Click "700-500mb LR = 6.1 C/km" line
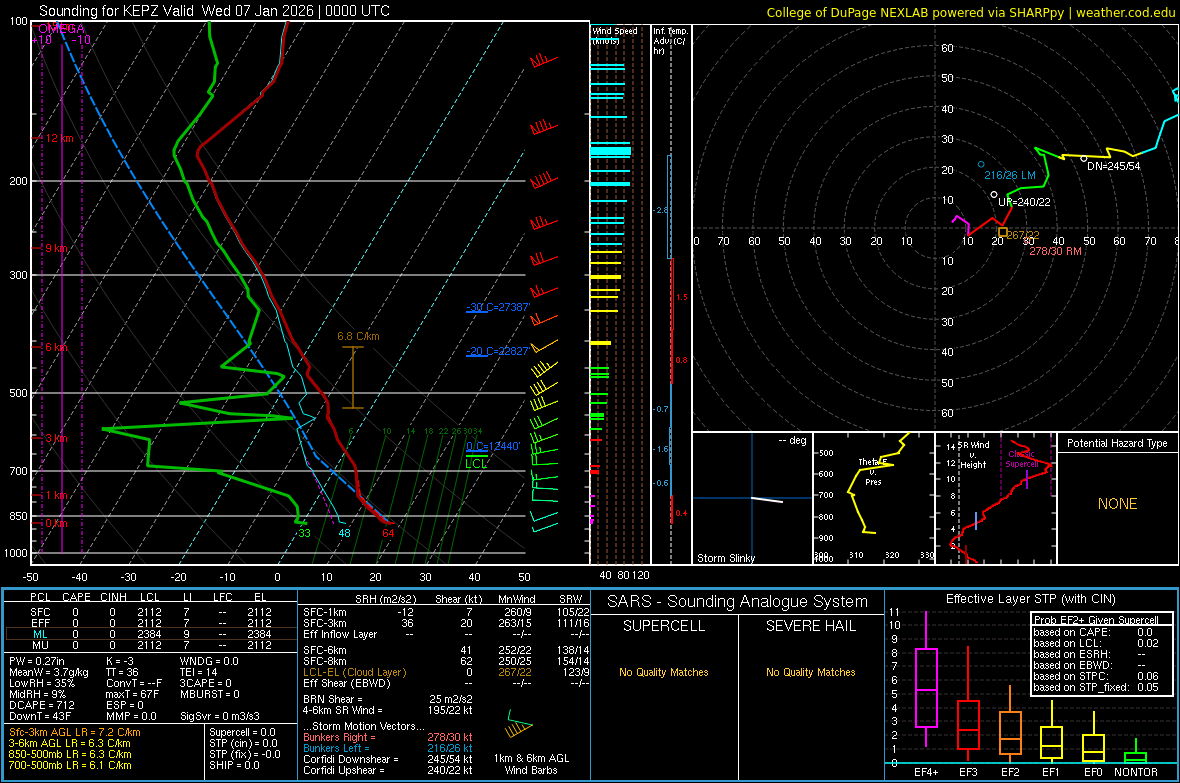 pyautogui.click(x=70, y=766)
